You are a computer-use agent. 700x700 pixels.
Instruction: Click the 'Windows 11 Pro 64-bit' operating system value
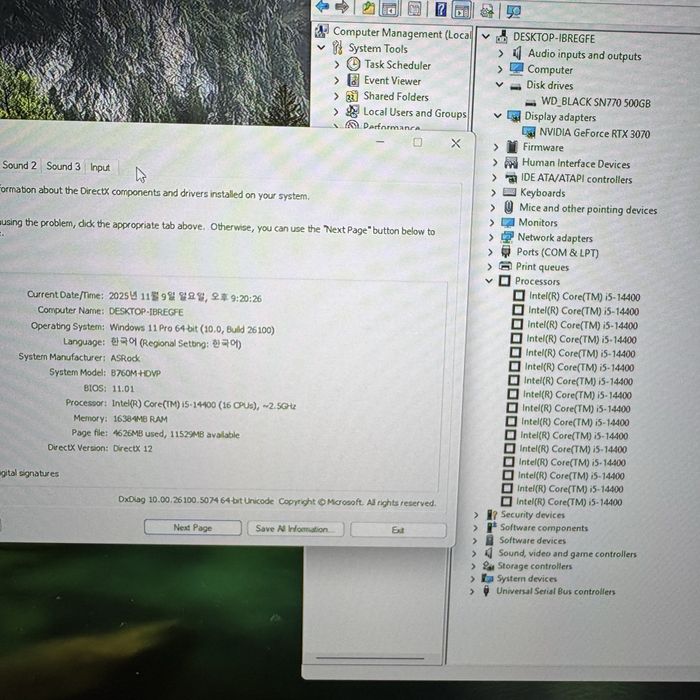click(192, 329)
